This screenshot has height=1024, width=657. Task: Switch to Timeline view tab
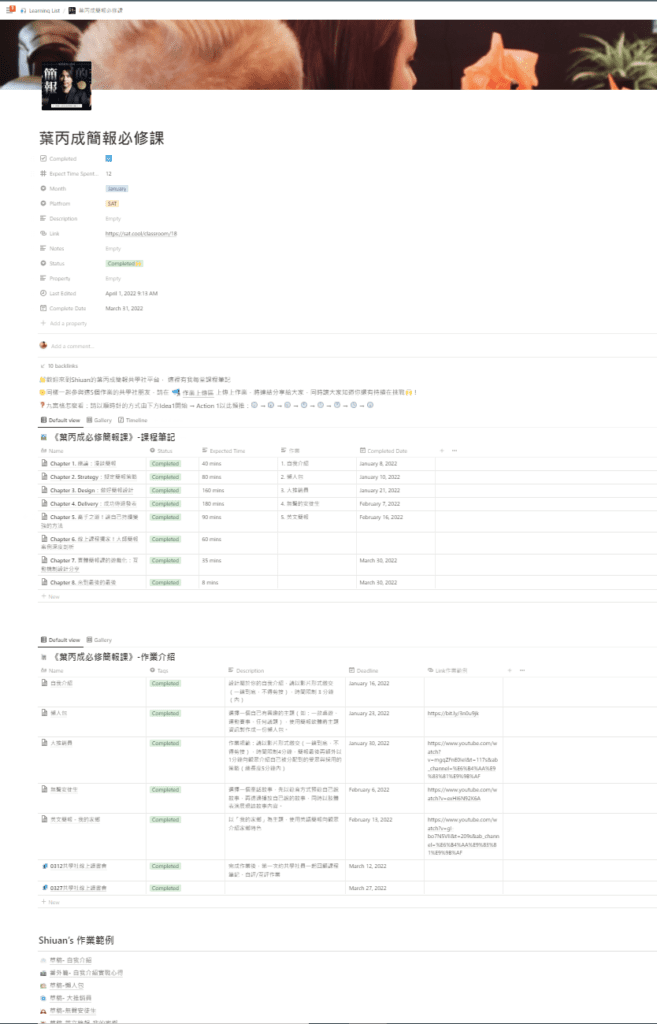pyautogui.click(x=137, y=420)
